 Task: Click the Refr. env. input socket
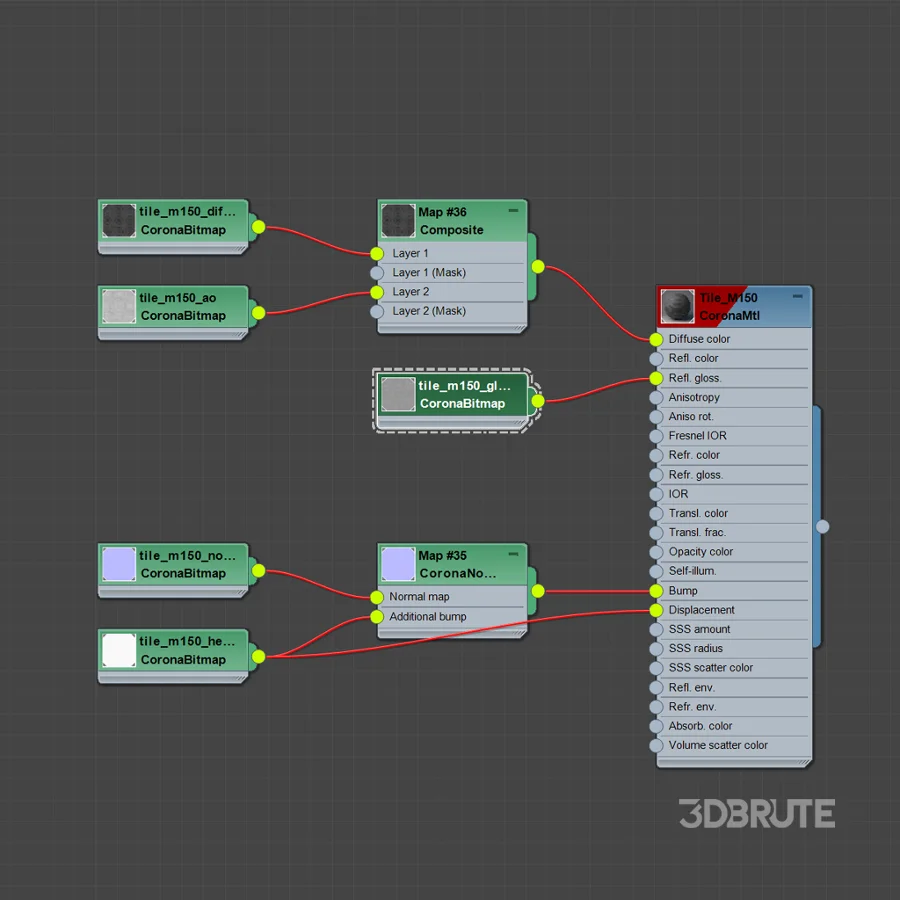point(656,707)
